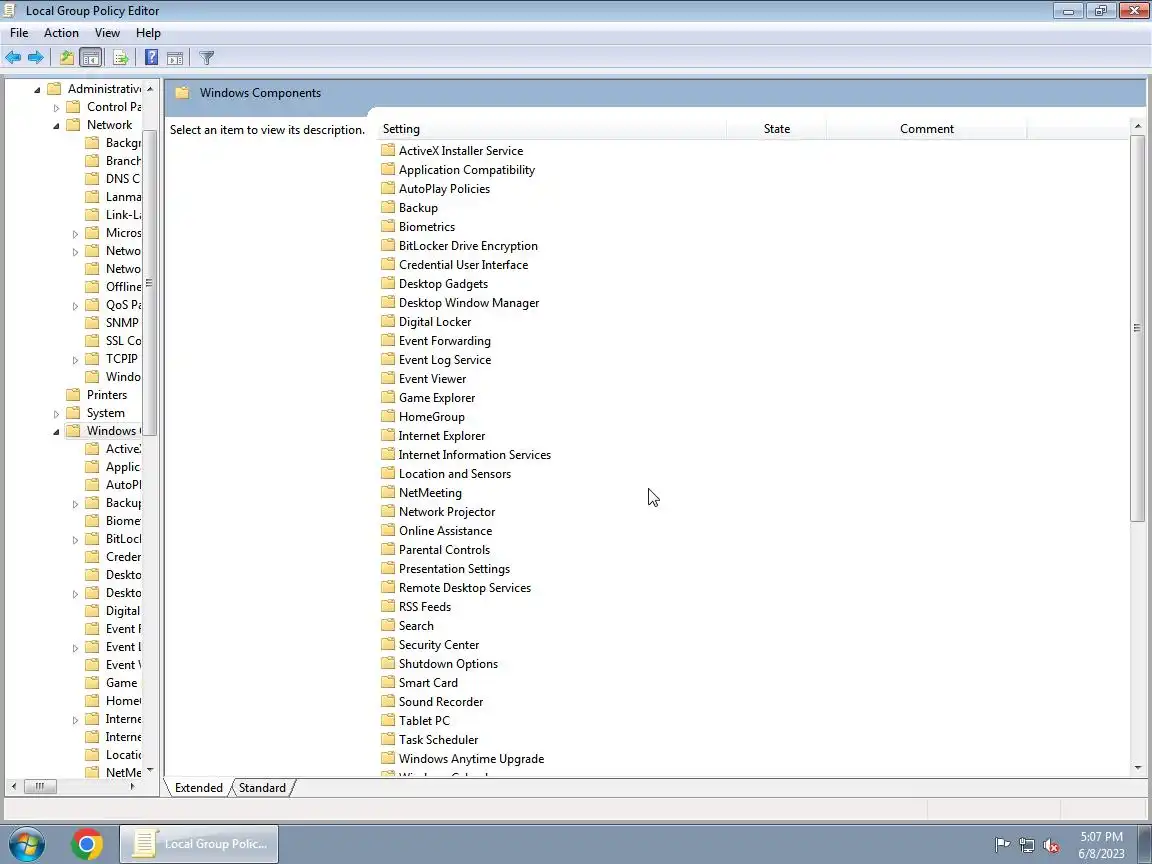Select 'Security Center' in the list
Screen dimensions: 1152x864
(439, 645)
